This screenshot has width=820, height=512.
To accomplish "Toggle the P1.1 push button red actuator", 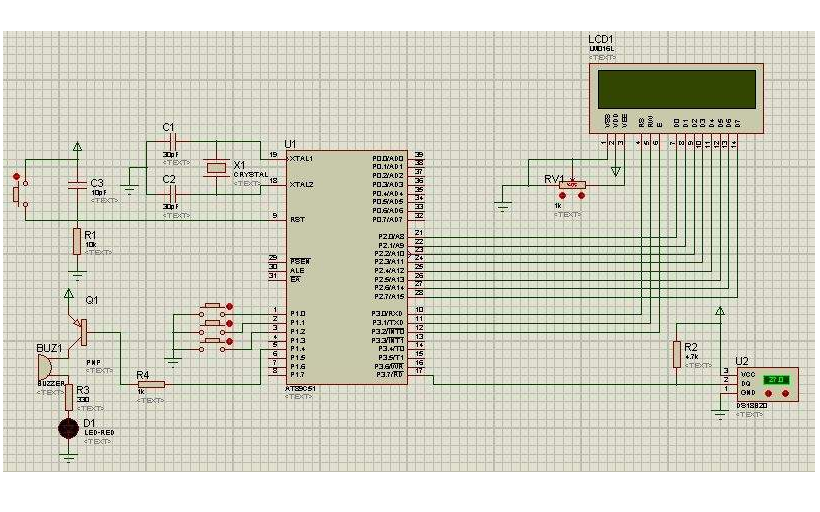I will pyautogui.click(x=229, y=324).
